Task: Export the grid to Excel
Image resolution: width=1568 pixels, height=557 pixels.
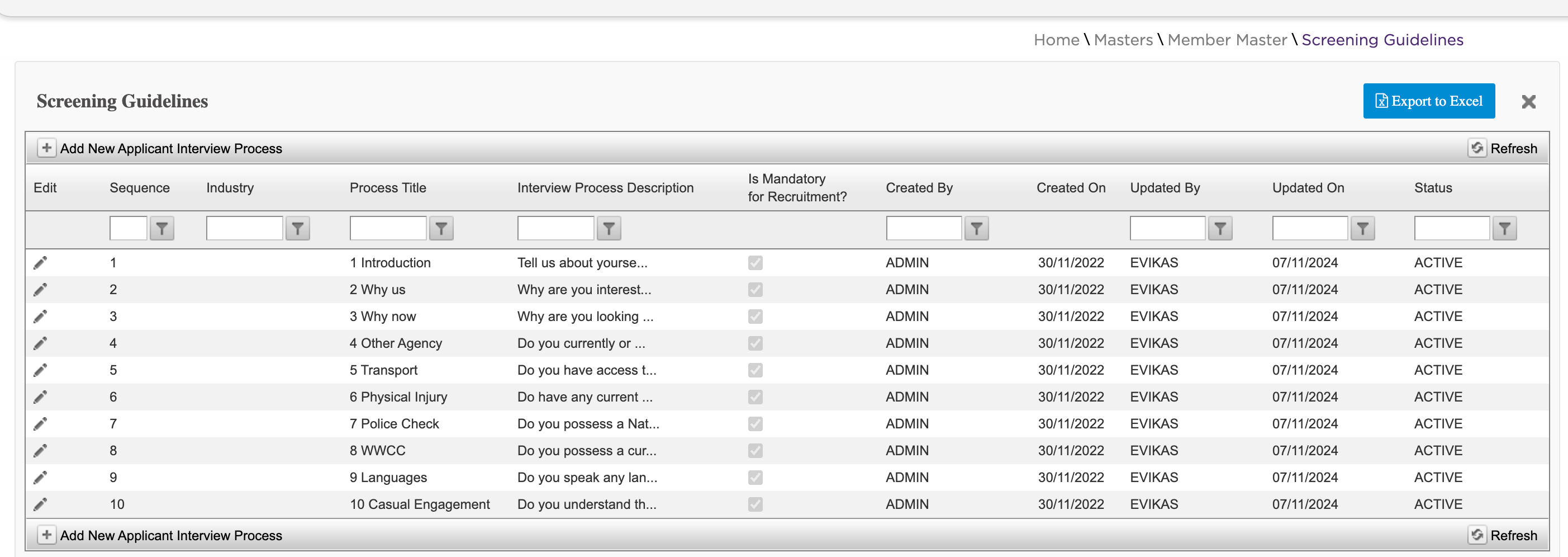Action: click(x=1429, y=101)
